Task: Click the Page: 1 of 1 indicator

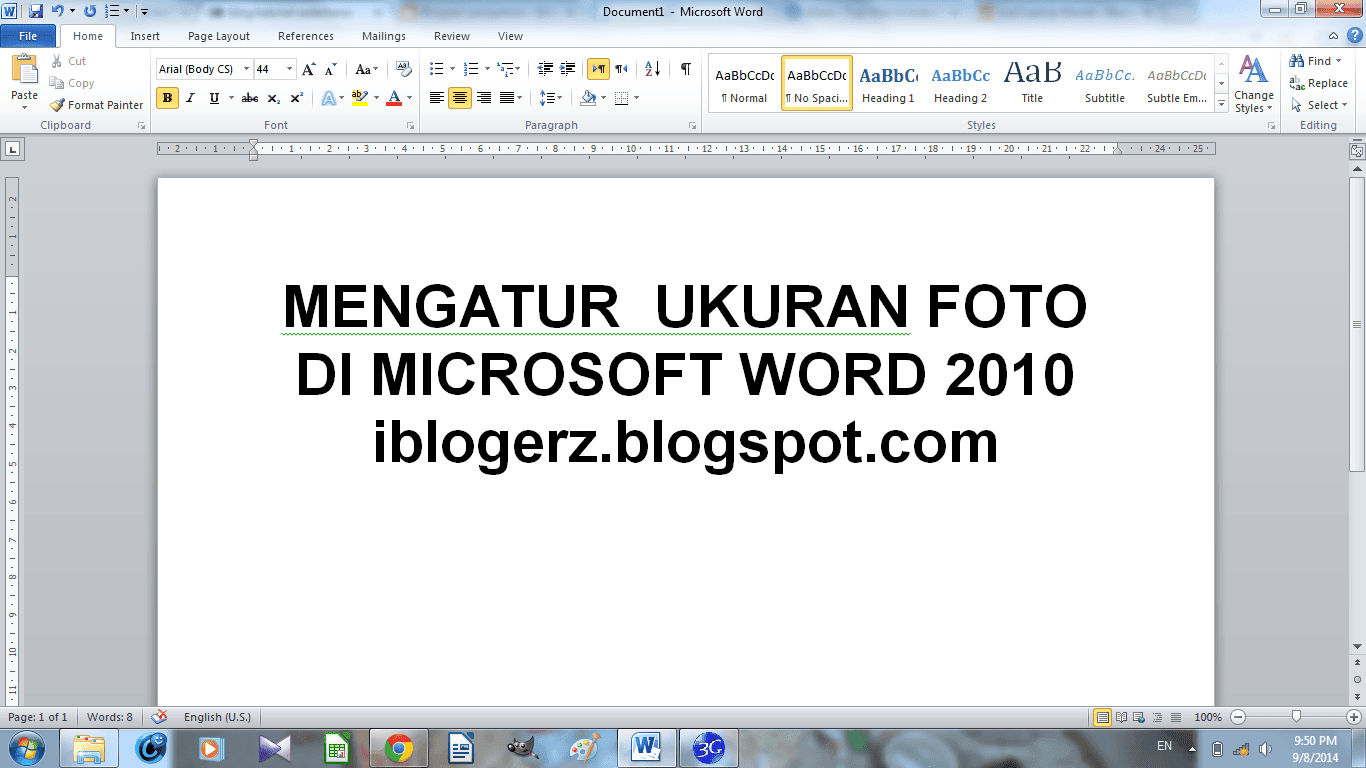Action: pos(38,717)
